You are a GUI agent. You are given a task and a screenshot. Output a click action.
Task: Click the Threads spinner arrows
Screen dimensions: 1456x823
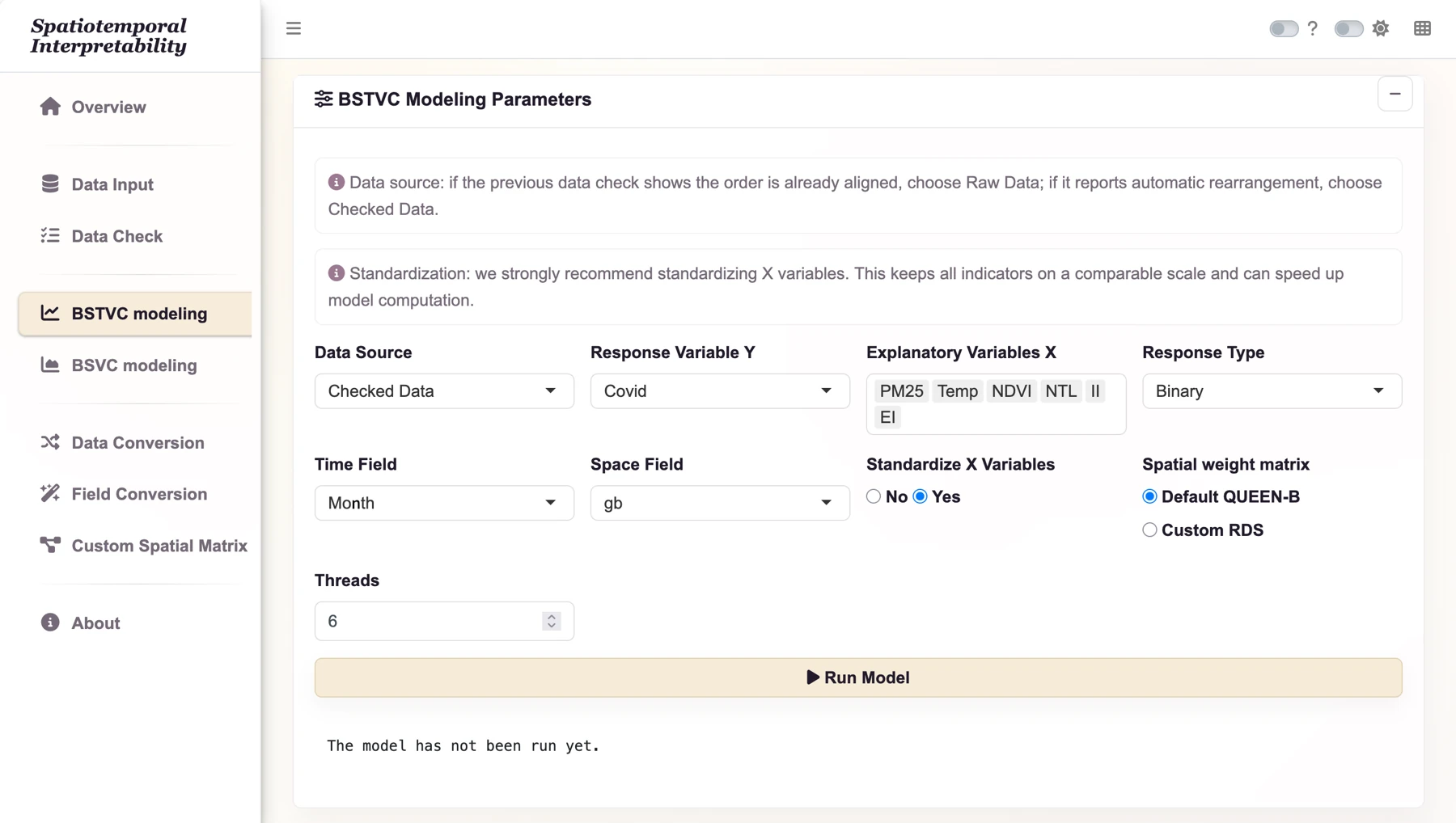pyautogui.click(x=552, y=621)
